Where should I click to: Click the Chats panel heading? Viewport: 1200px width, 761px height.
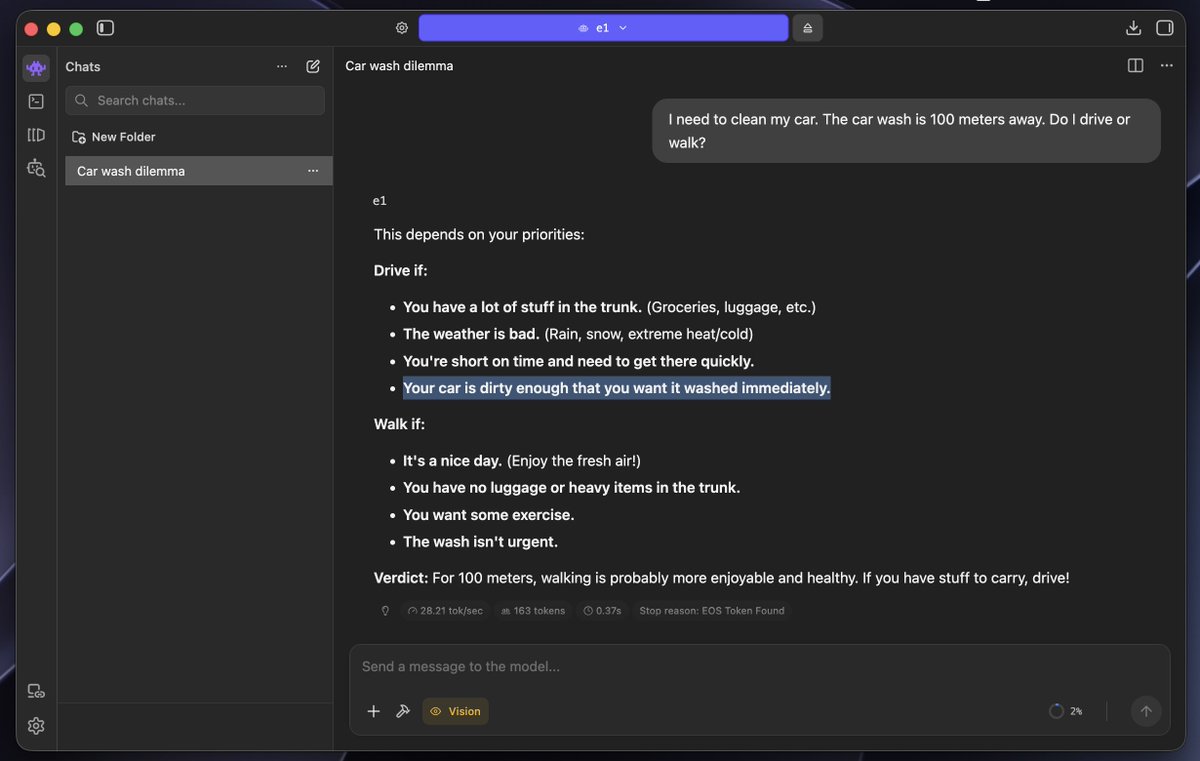(x=83, y=66)
